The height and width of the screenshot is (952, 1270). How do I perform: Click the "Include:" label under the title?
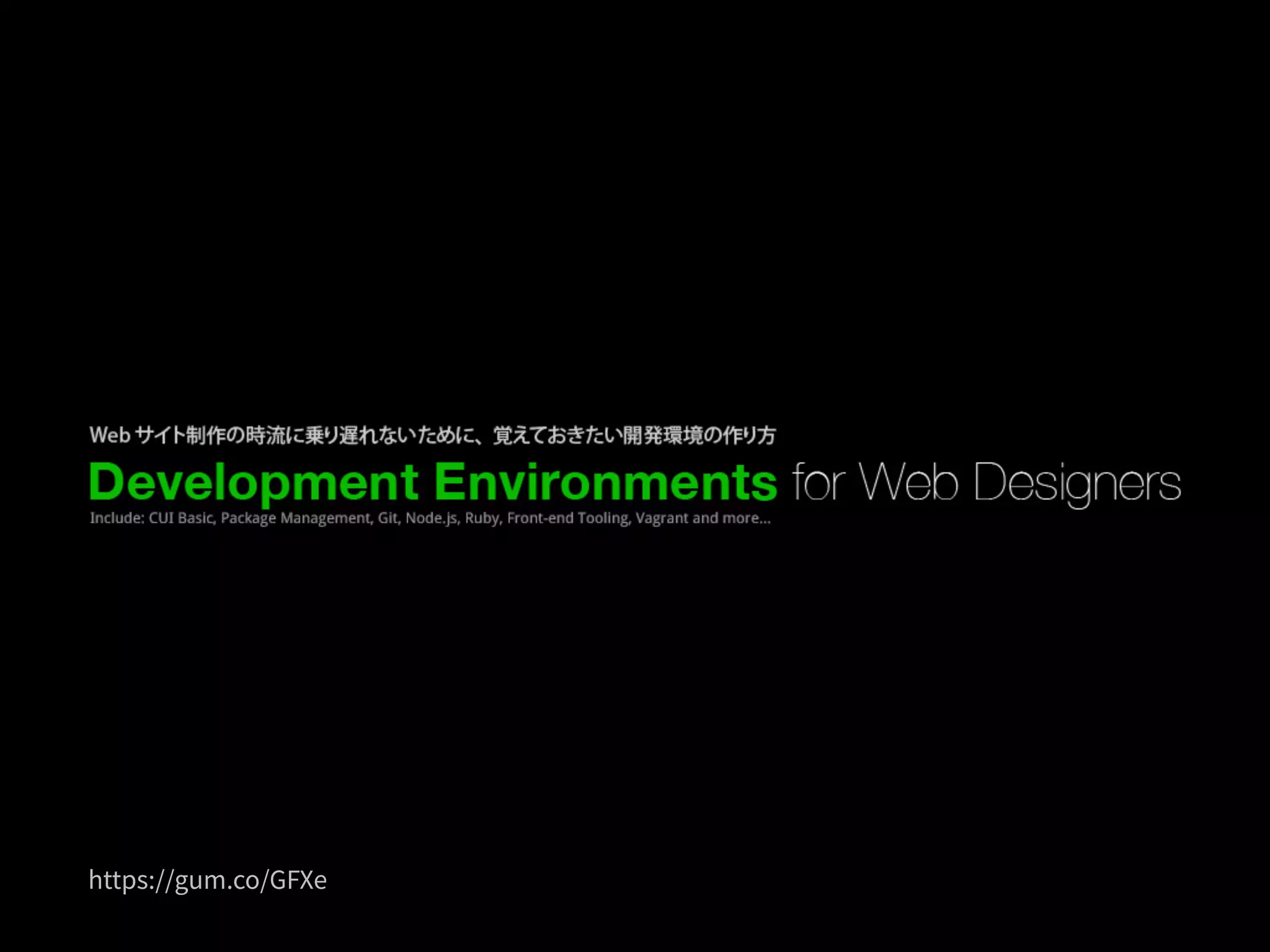pos(117,518)
